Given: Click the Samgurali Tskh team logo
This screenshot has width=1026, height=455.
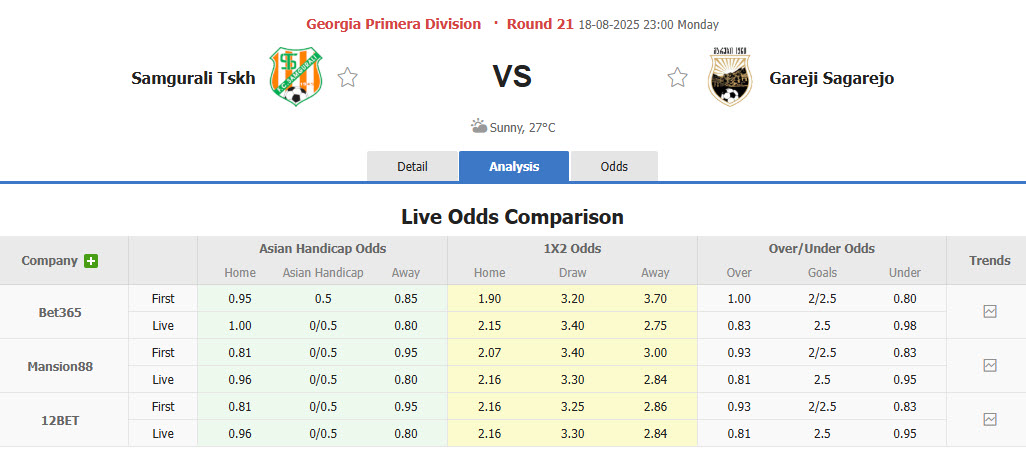Looking at the screenshot, I should point(292,77).
